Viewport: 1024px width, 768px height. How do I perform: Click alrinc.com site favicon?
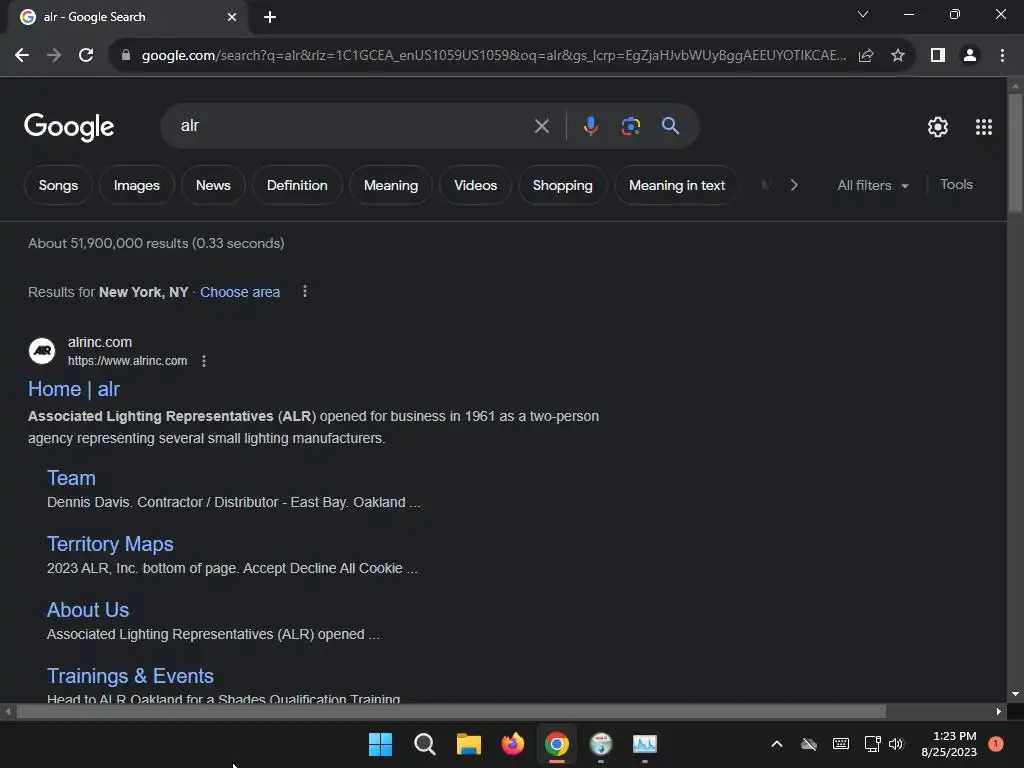tap(42, 351)
